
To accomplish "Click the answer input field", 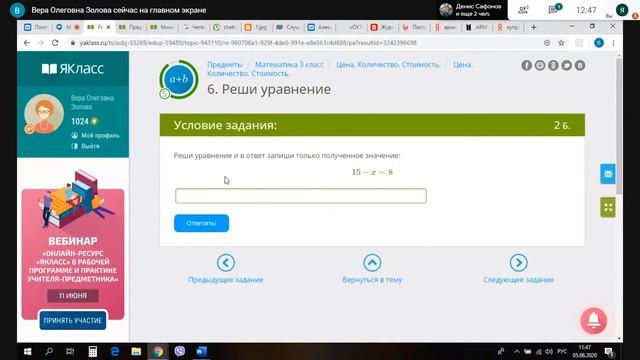I will click(301, 196).
